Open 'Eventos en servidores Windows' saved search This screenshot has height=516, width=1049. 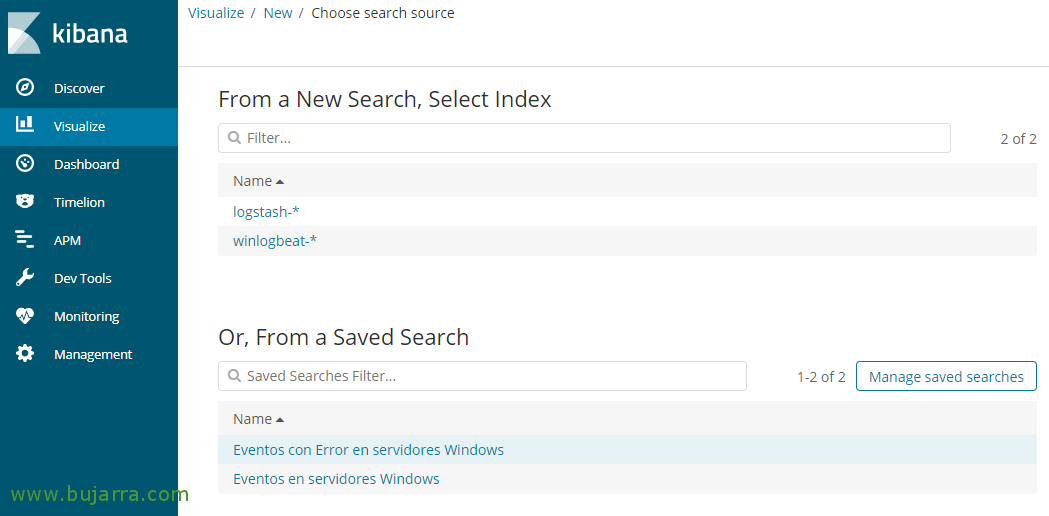(336, 479)
